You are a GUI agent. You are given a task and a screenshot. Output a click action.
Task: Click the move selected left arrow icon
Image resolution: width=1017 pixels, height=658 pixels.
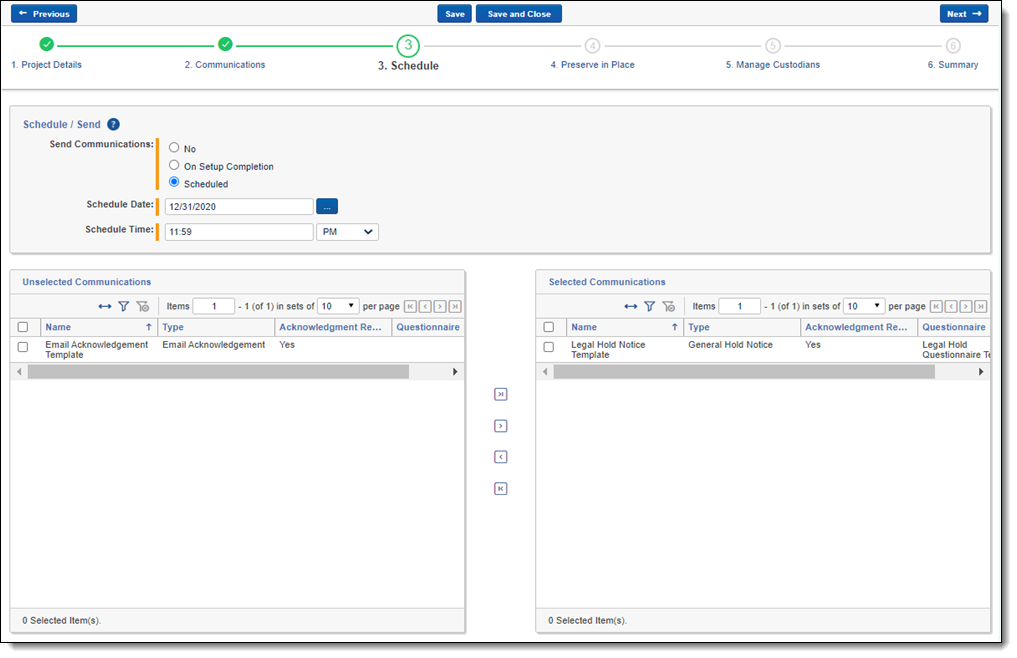coord(501,457)
